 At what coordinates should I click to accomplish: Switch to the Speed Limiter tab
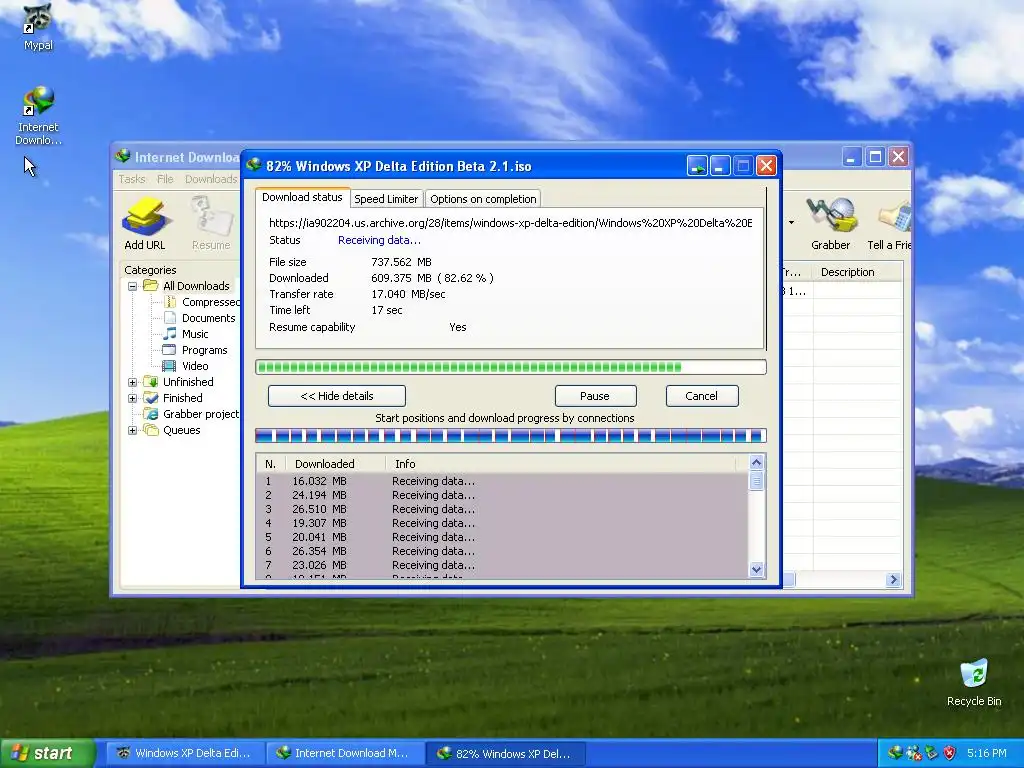[x=387, y=199]
